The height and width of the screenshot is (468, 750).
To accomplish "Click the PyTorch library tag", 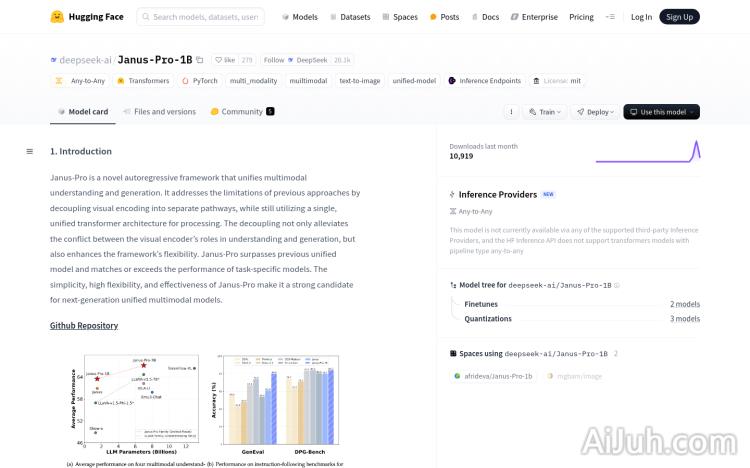I will 200,80.
